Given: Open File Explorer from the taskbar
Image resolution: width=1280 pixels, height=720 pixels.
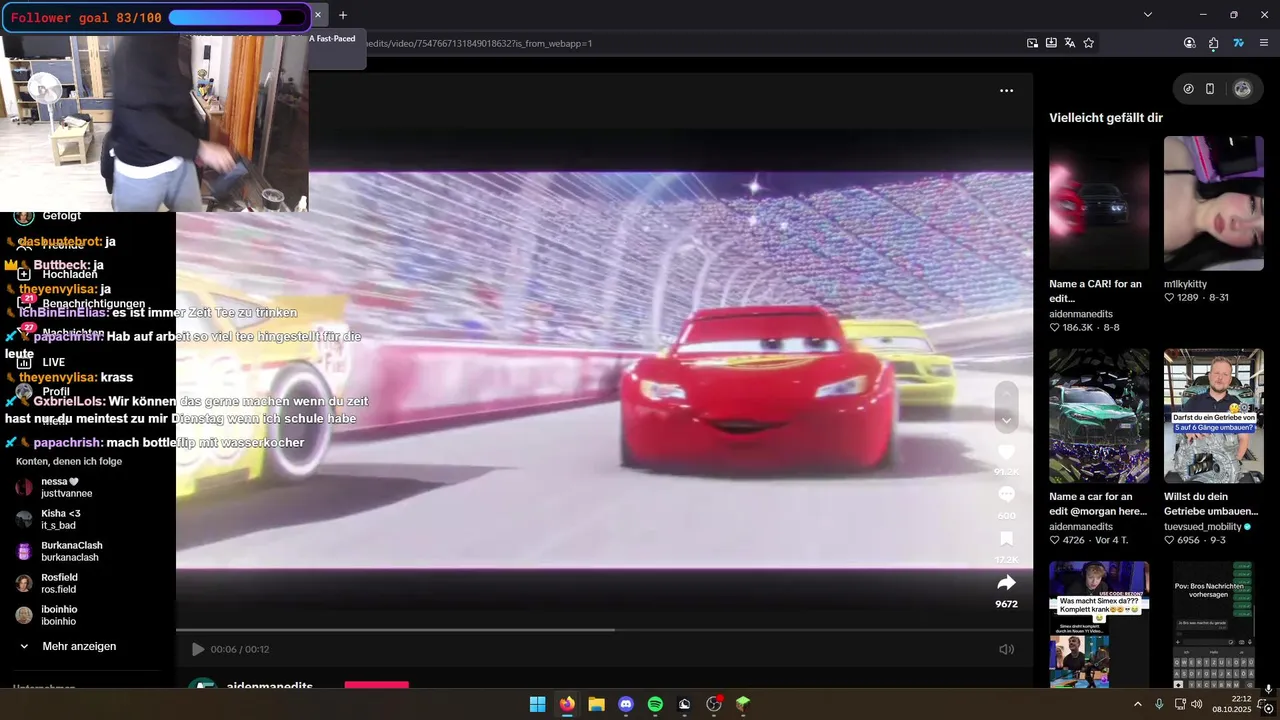Looking at the screenshot, I should [x=596, y=704].
